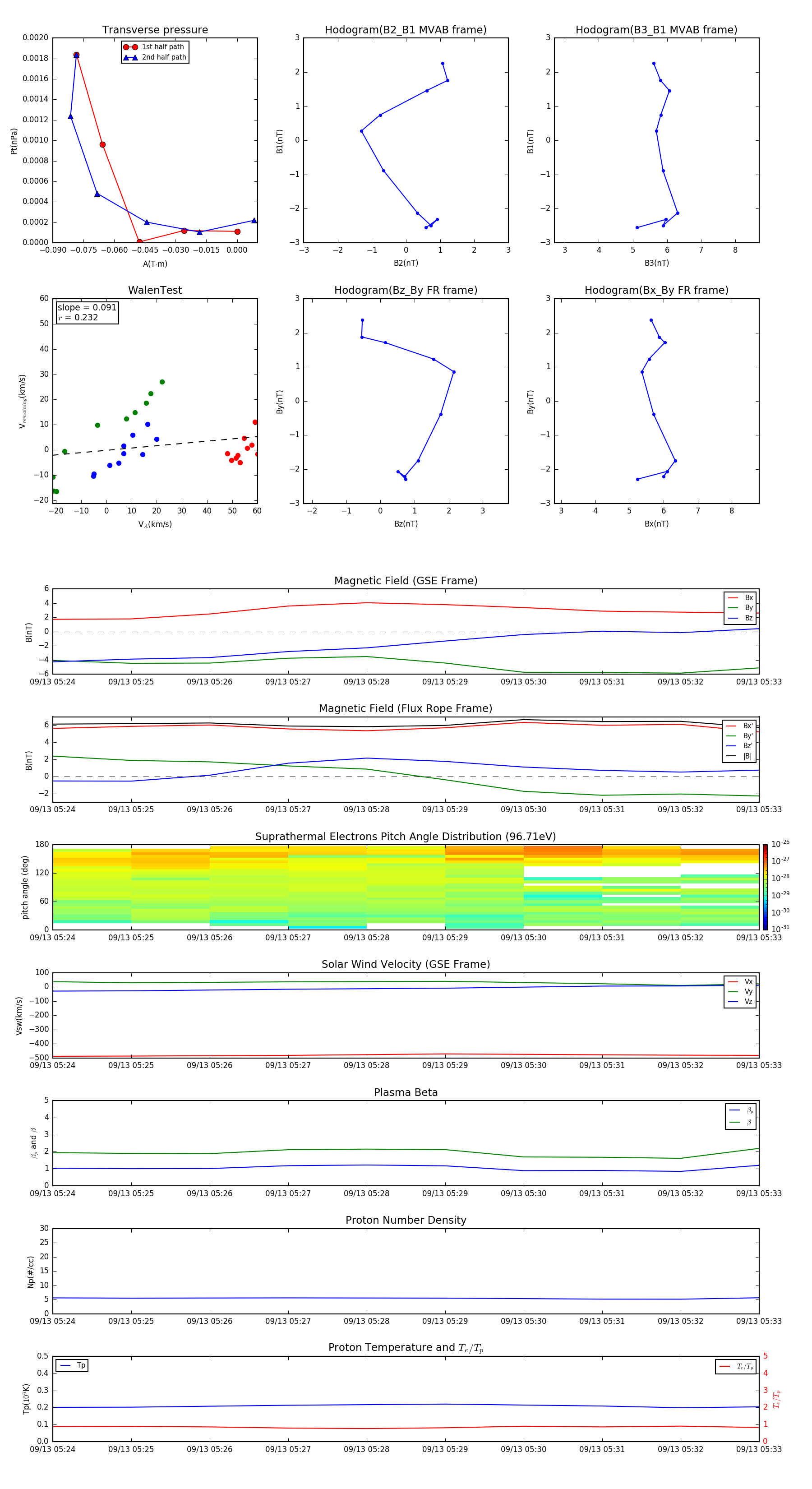Click '|B|' legend entry in flux rope plot
812x1489 pixels.
click(x=739, y=756)
